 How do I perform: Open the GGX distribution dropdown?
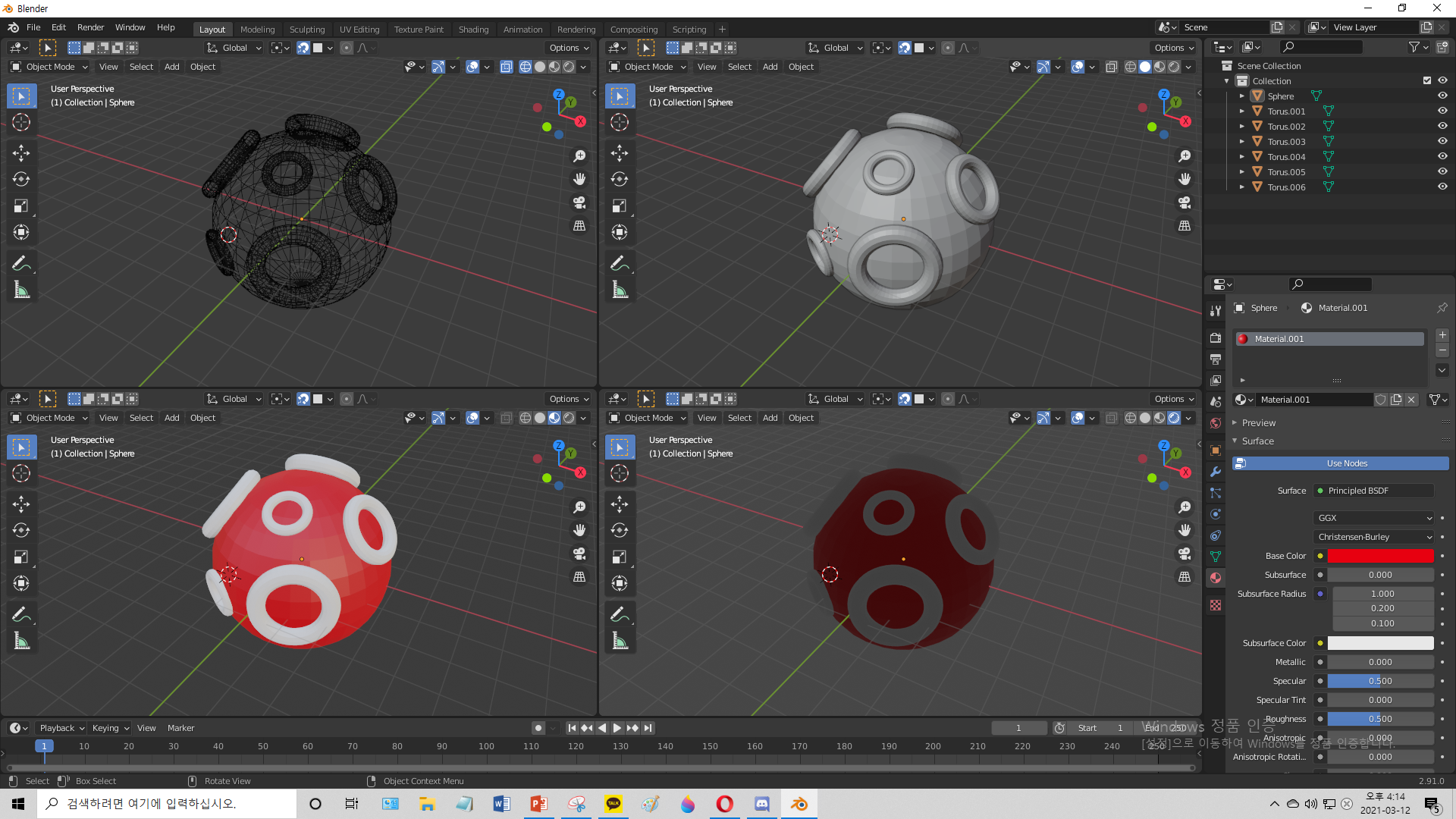[1374, 518]
